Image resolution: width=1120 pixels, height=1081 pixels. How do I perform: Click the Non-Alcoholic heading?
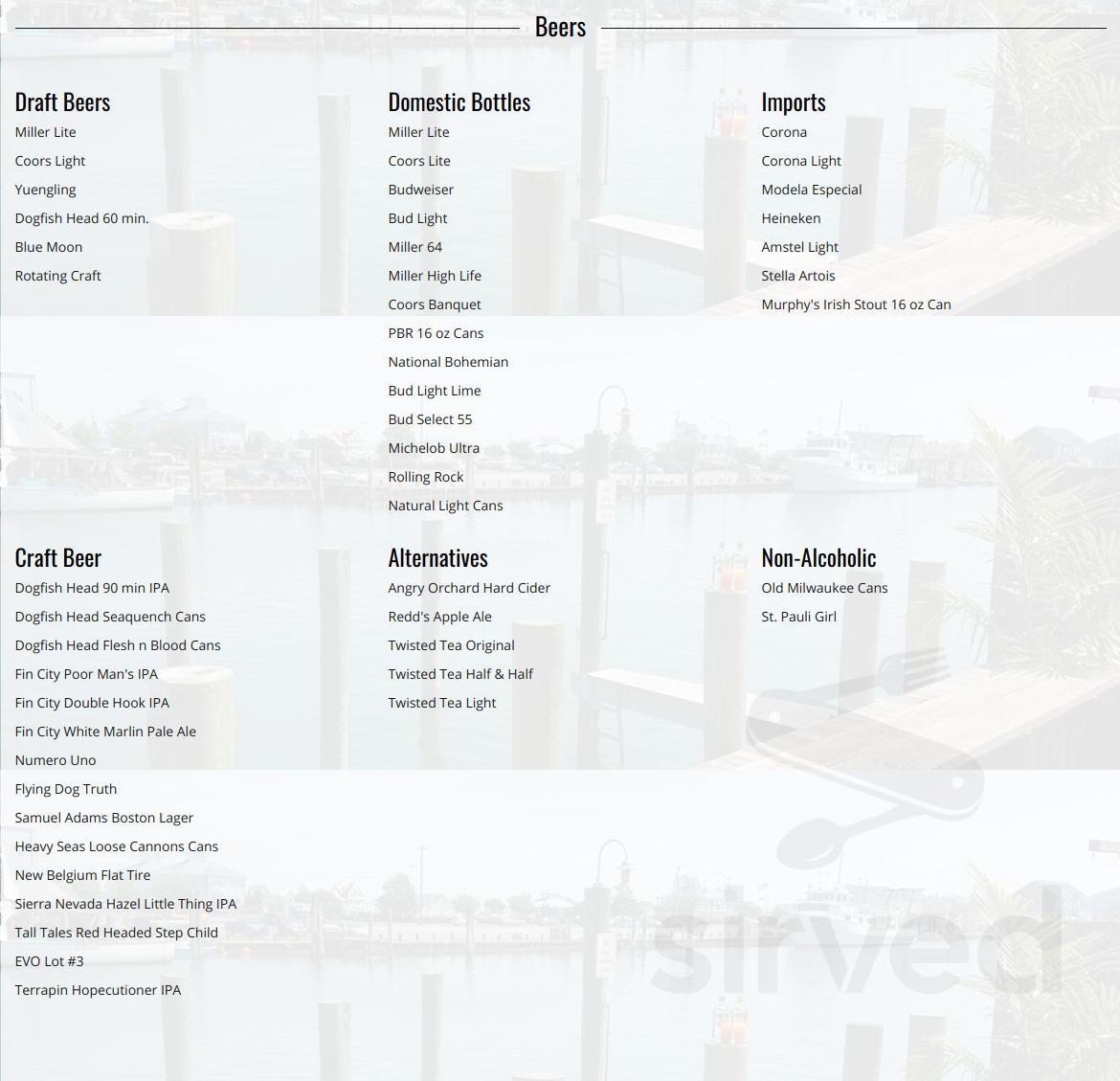click(818, 556)
